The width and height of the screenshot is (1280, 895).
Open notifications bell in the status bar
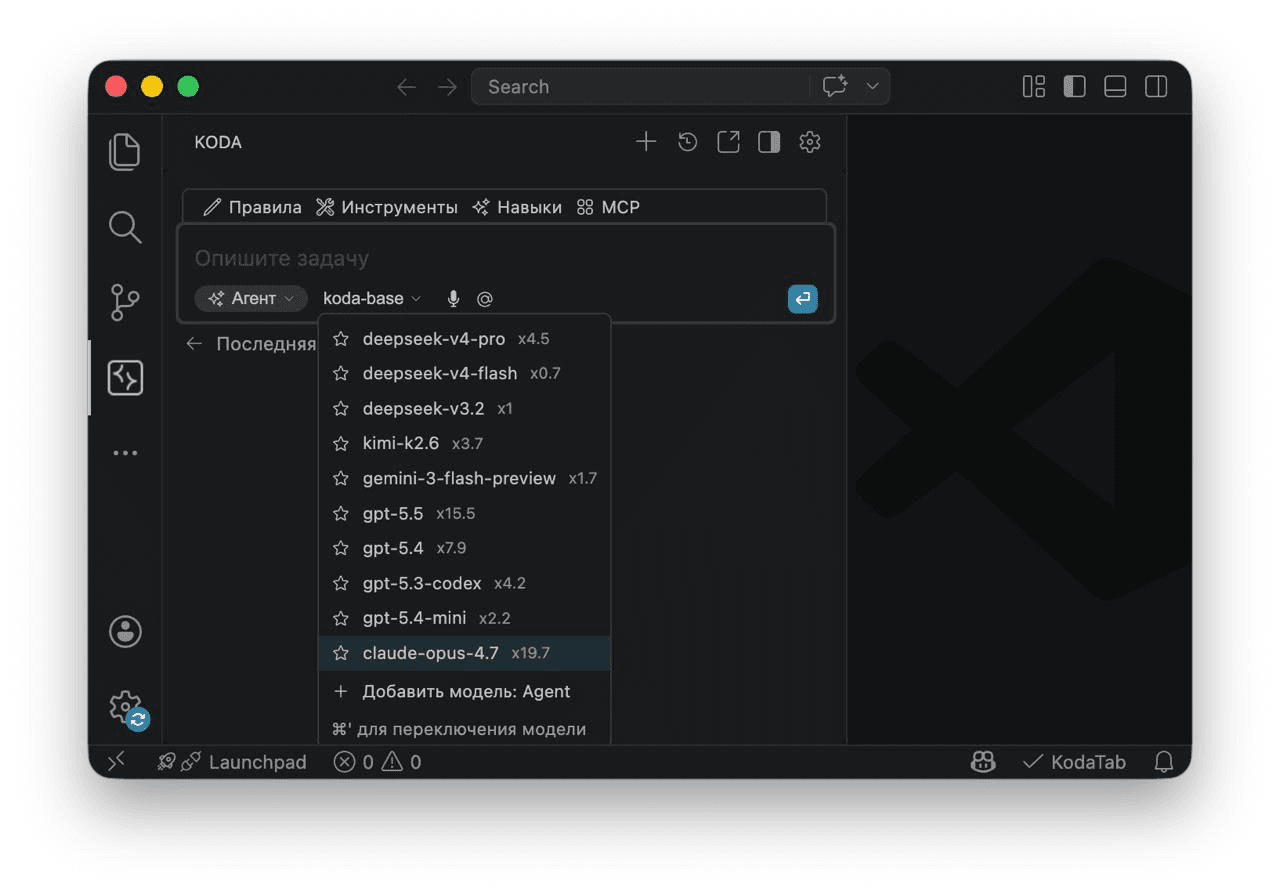point(1164,762)
